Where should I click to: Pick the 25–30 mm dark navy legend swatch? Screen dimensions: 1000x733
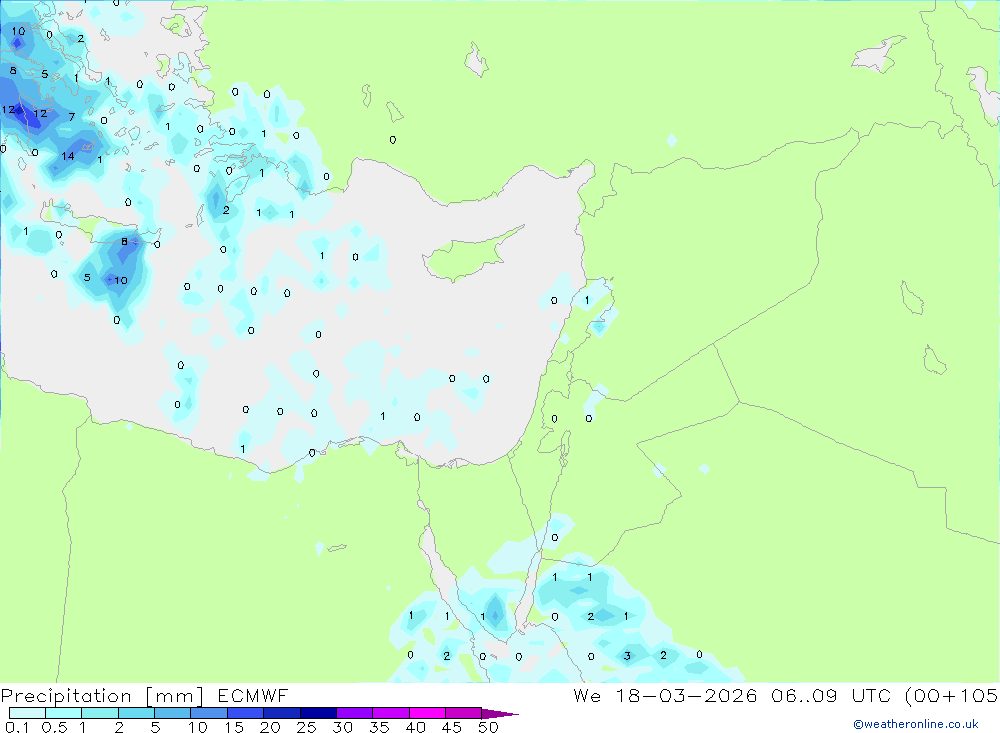click(318, 713)
